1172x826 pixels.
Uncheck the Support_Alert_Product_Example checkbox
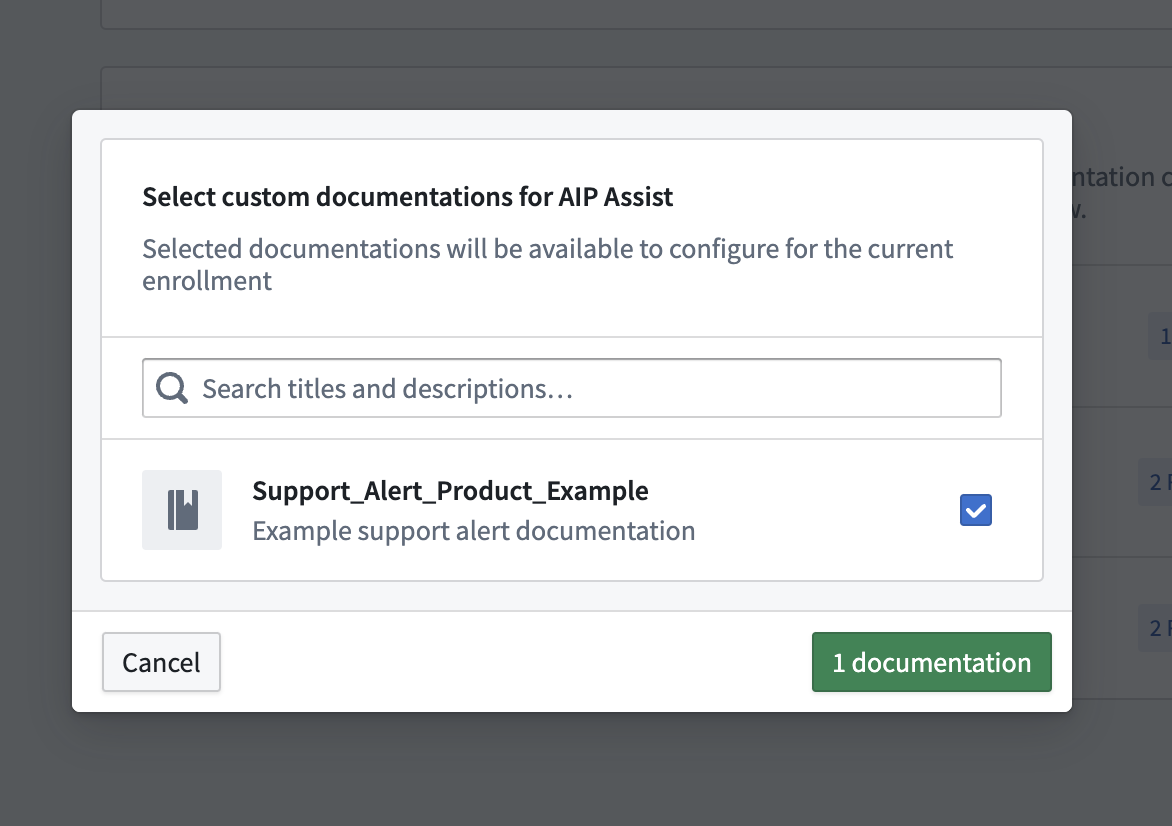click(x=975, y=510)
